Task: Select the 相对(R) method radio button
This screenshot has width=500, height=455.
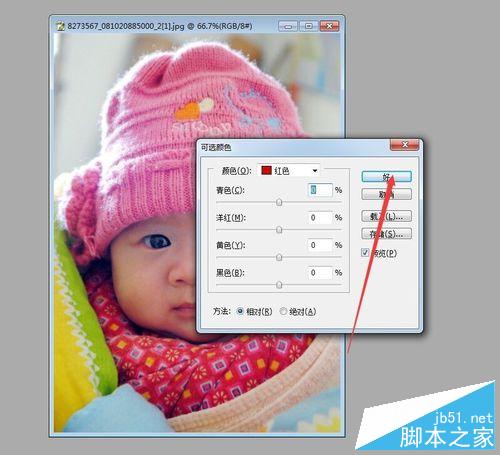Action: pos(240,311)
